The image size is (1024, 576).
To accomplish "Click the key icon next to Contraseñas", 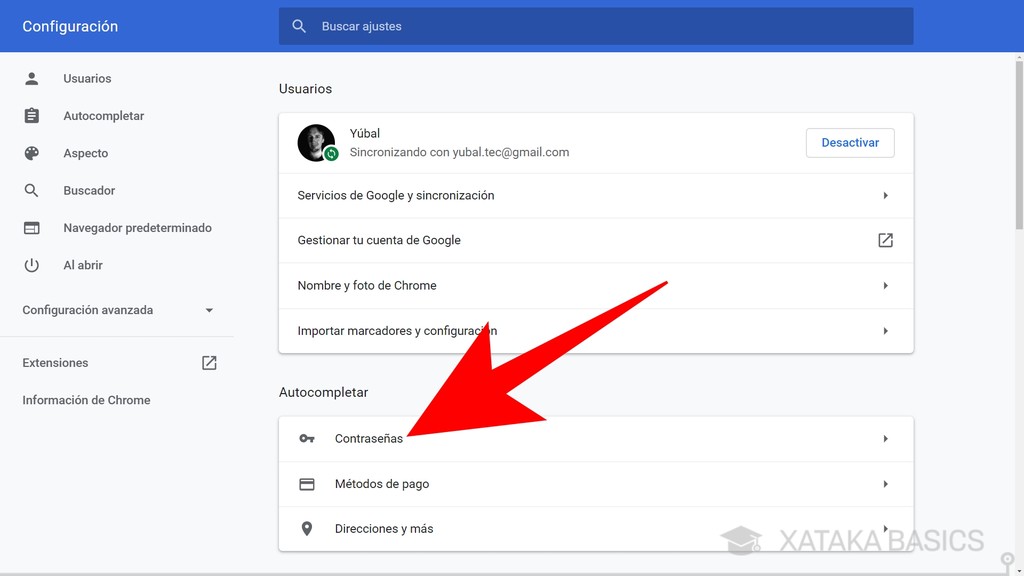I will pyautogui.click(x=307, y=438).
